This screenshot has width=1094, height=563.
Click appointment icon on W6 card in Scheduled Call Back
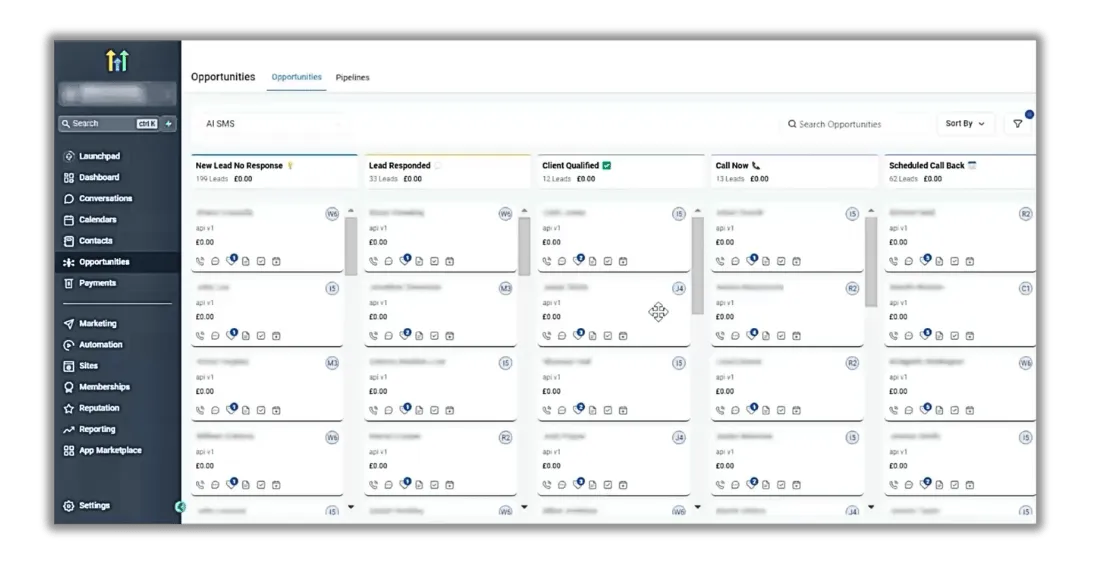coord(970,410)
